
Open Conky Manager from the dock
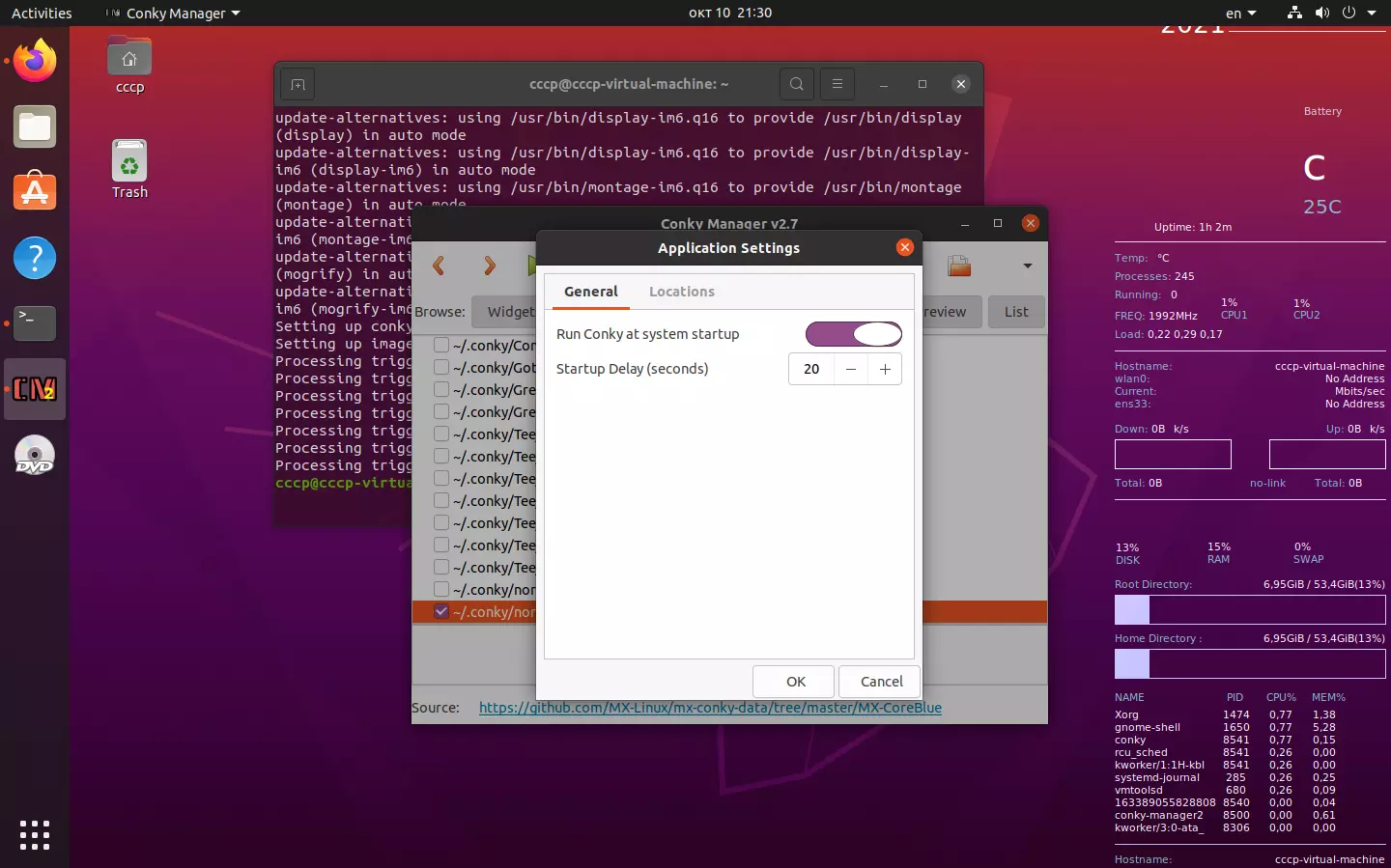click(35, 389)
